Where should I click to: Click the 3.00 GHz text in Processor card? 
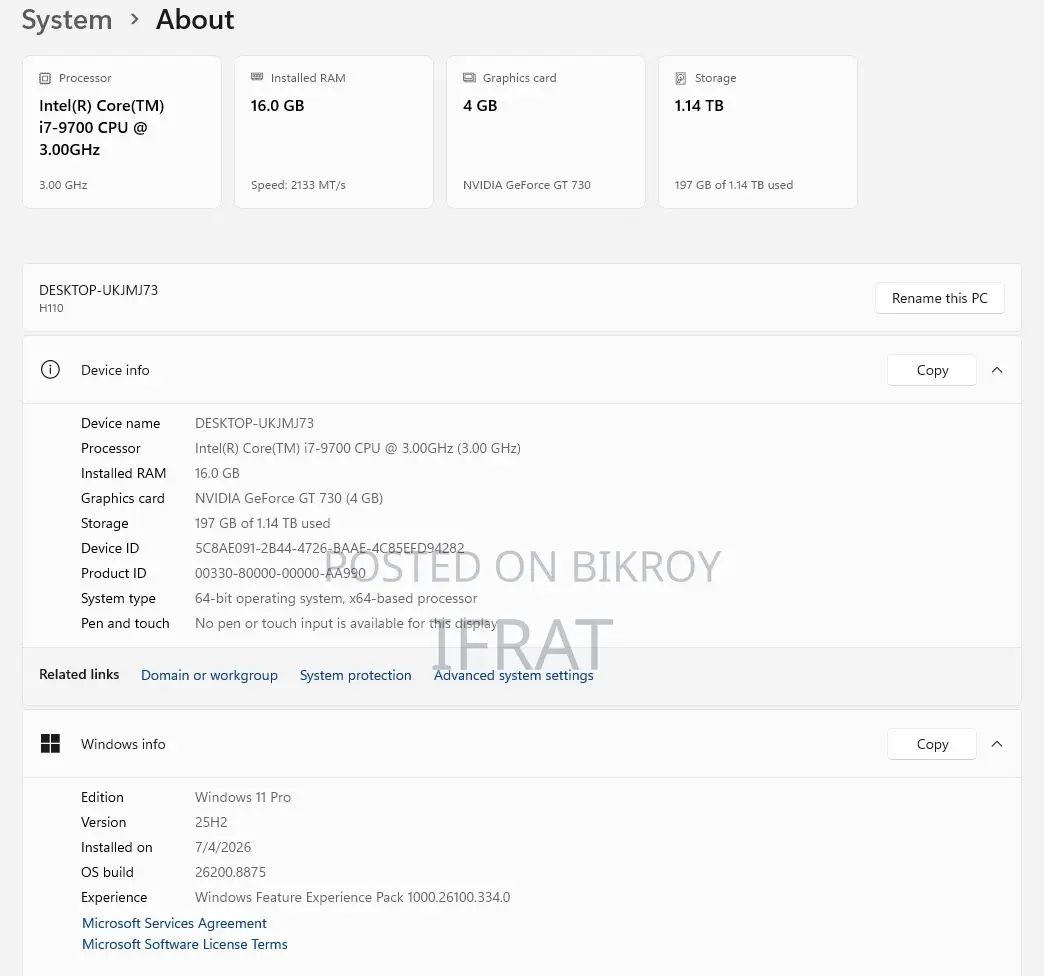pyautogui.click(x=63, y=185)
